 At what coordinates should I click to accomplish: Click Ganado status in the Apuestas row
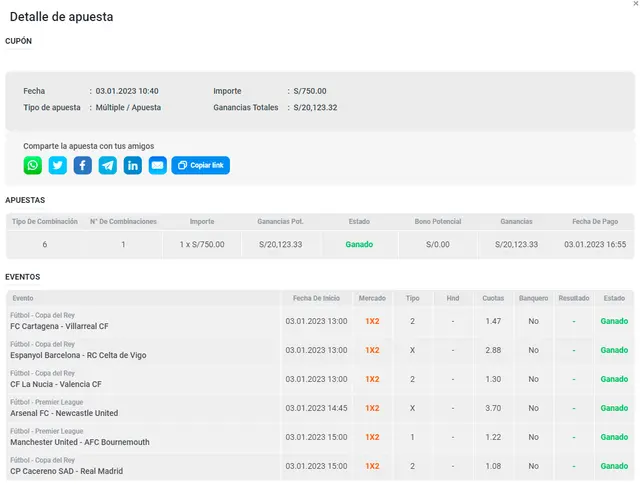tap(359, 244)
